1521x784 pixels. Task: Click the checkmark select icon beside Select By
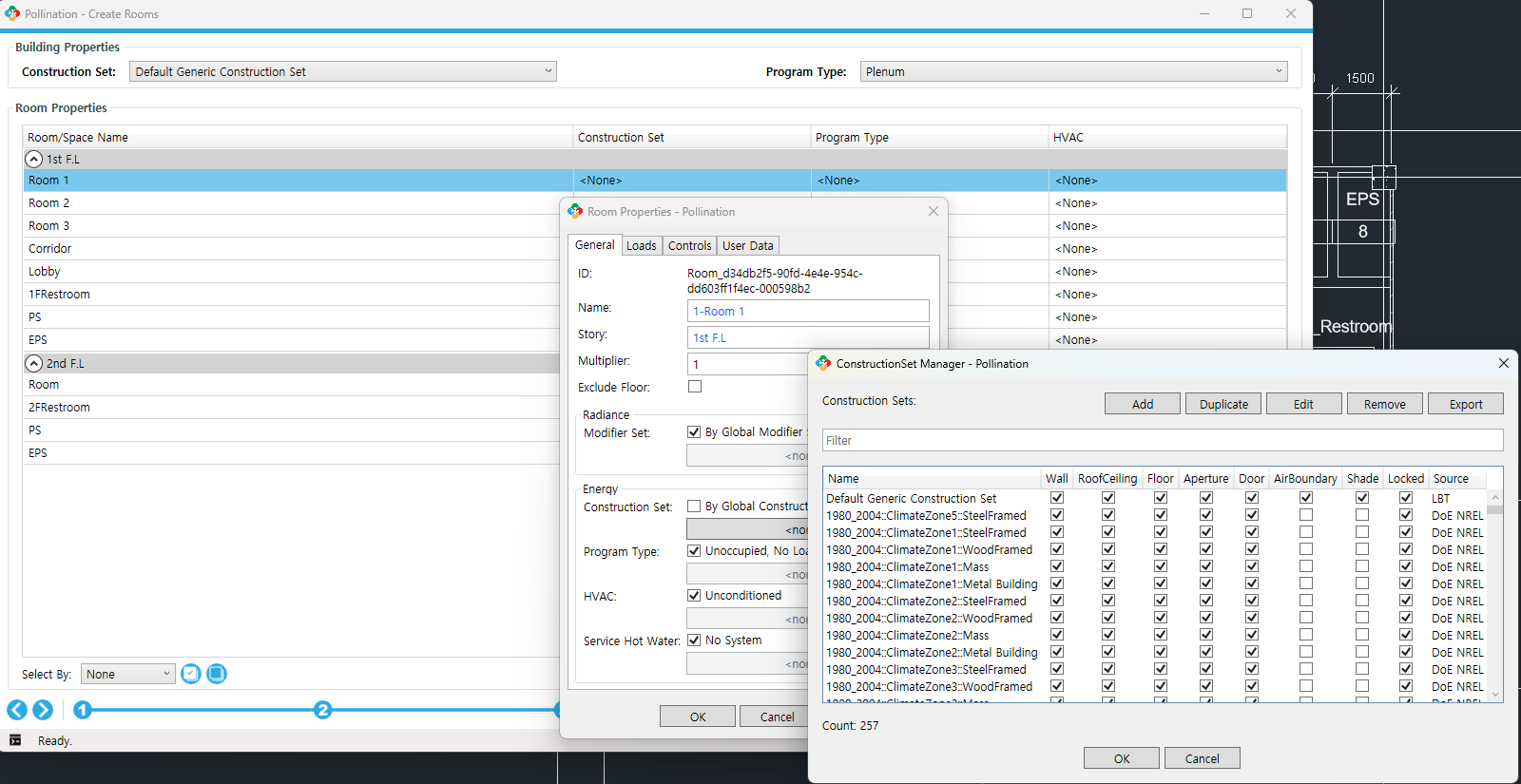click(x=191, y=674)
